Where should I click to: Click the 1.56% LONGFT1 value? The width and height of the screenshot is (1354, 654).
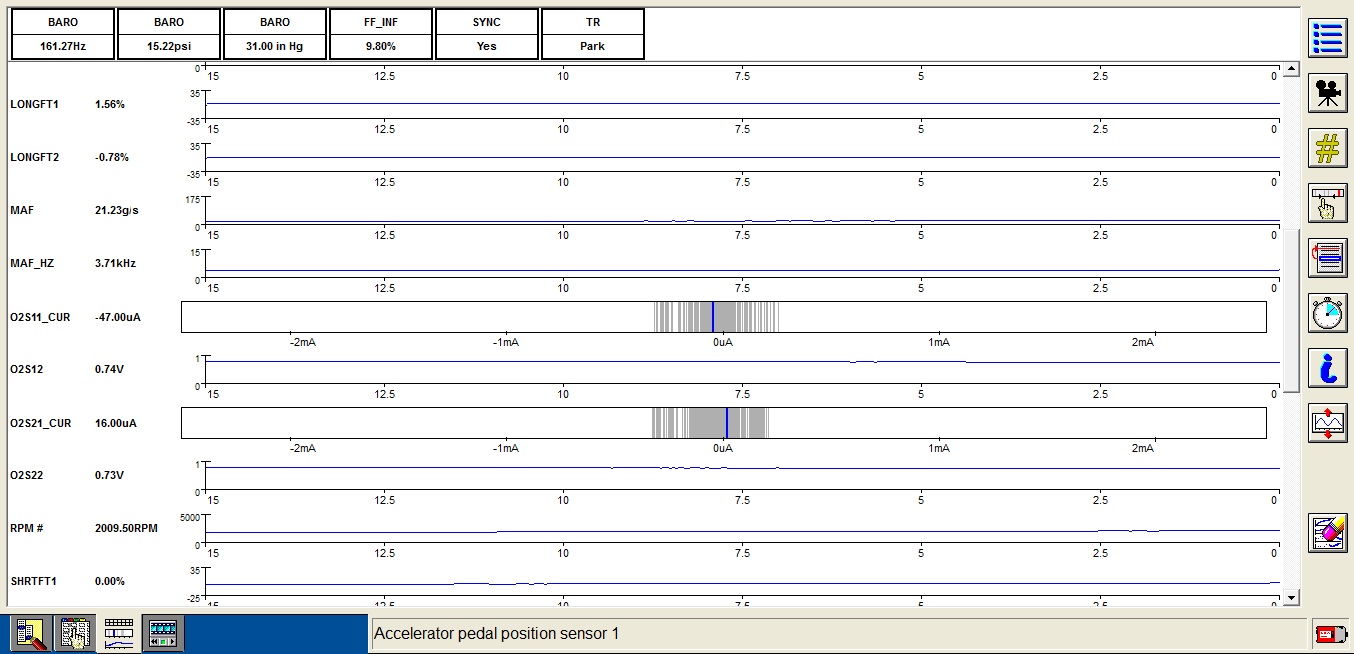pyautogui.click(x=110, y=104)
